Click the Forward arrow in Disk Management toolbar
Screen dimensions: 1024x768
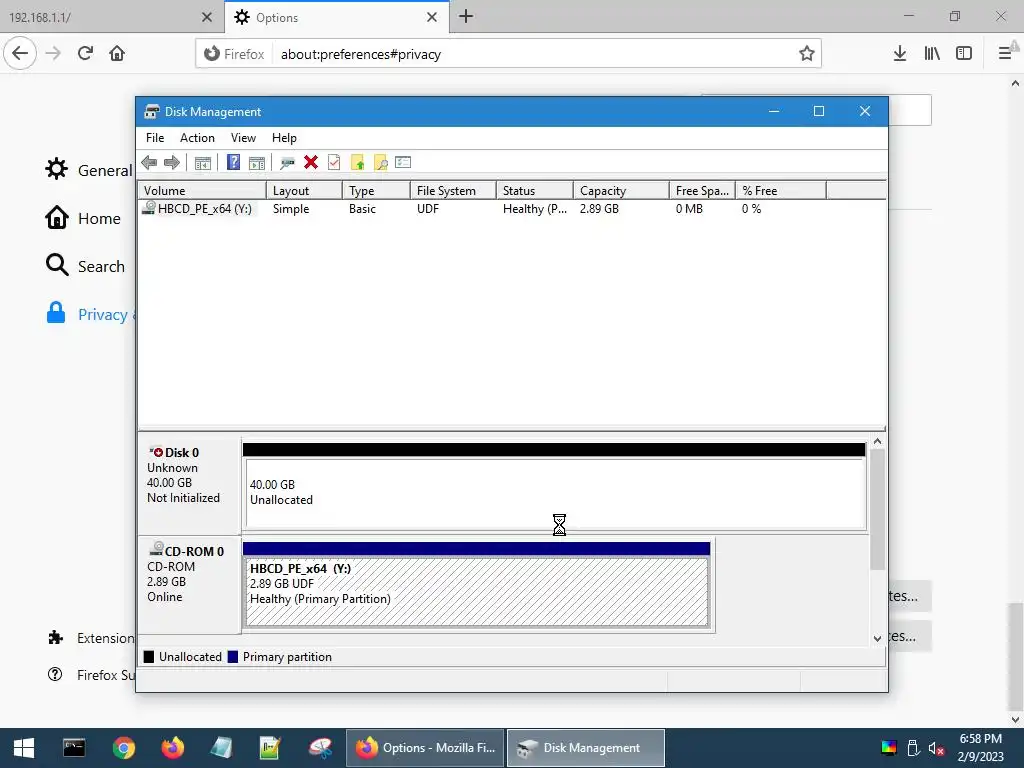point(172,163)
